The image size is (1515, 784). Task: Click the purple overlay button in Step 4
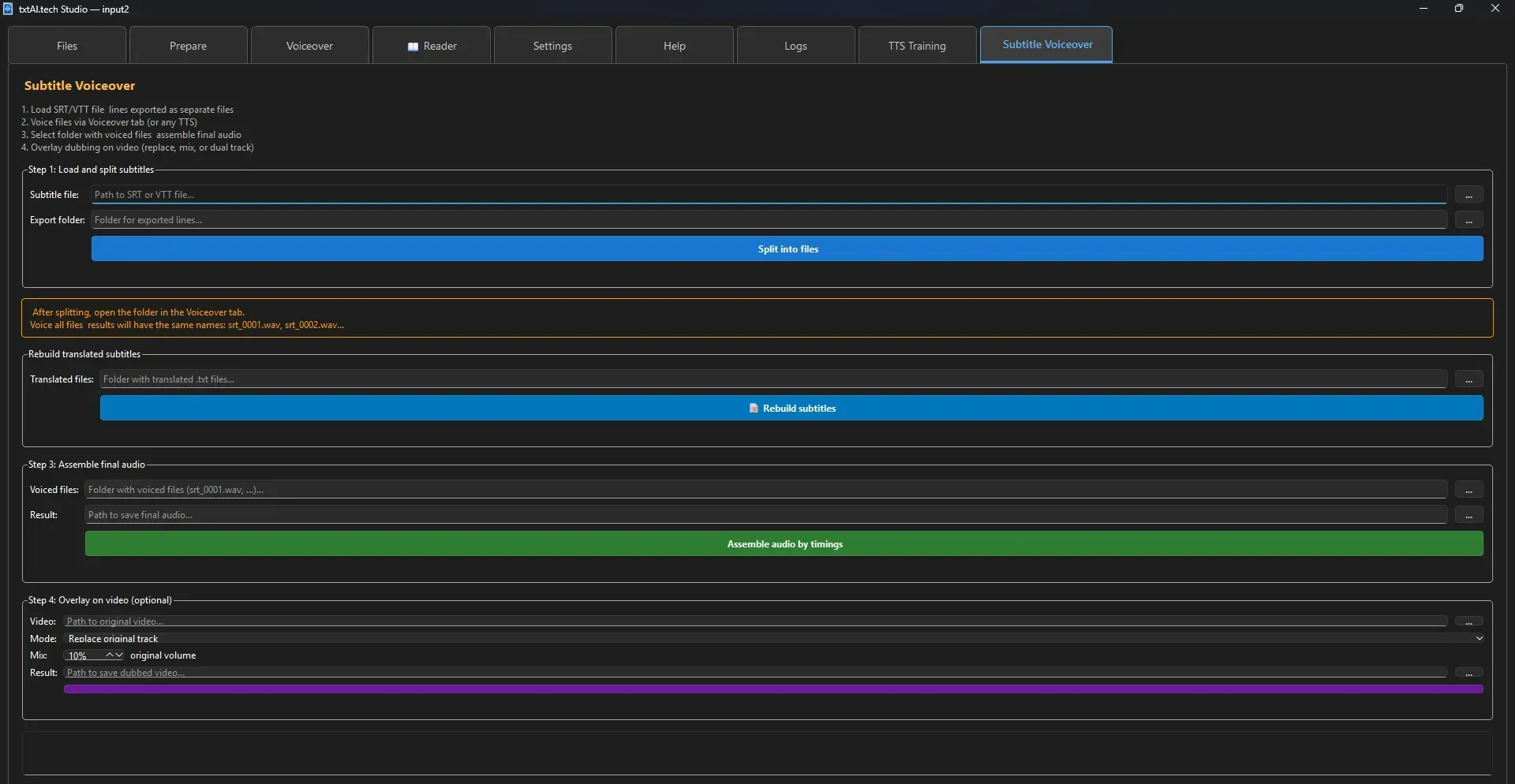[773, 689]
